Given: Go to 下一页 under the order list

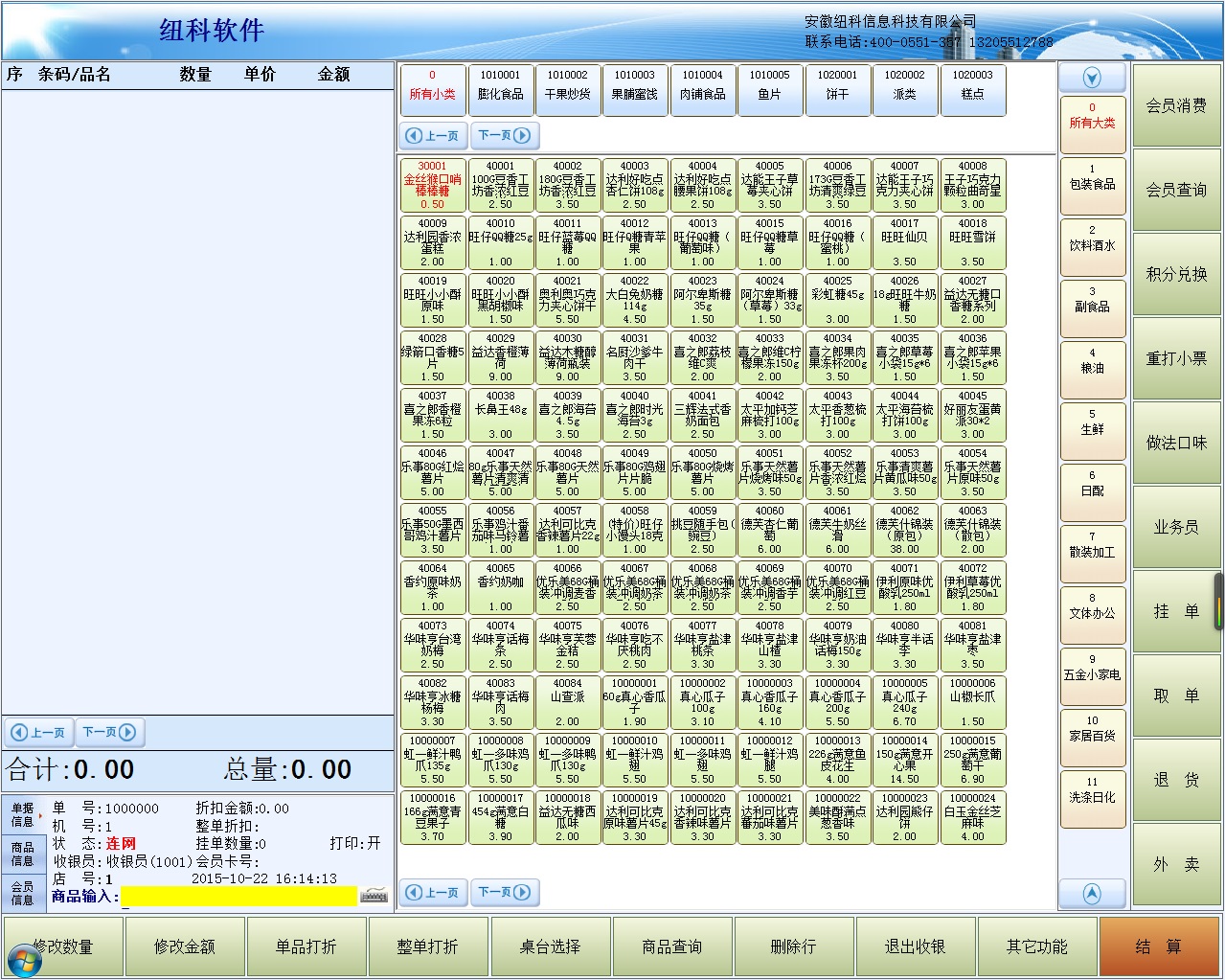Looking at the screenshot, I should (108, 733).
